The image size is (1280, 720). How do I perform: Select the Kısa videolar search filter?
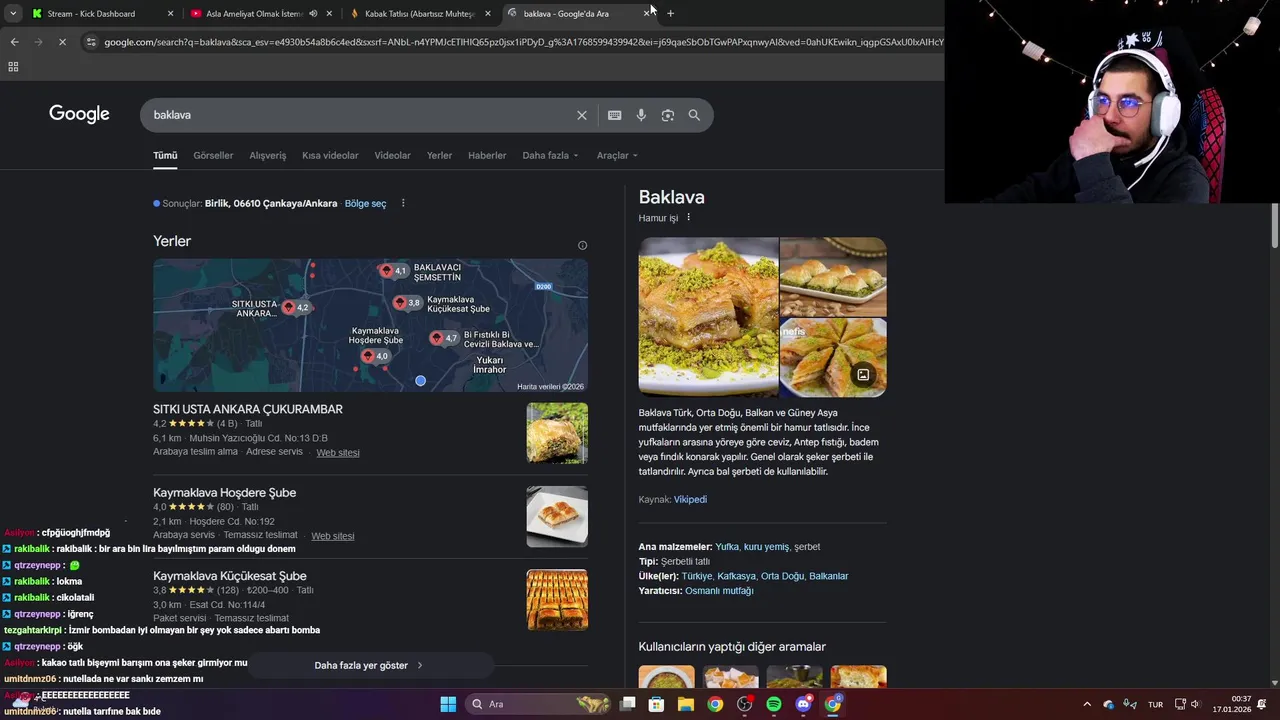pyautogui.click(x=330, y=155)
